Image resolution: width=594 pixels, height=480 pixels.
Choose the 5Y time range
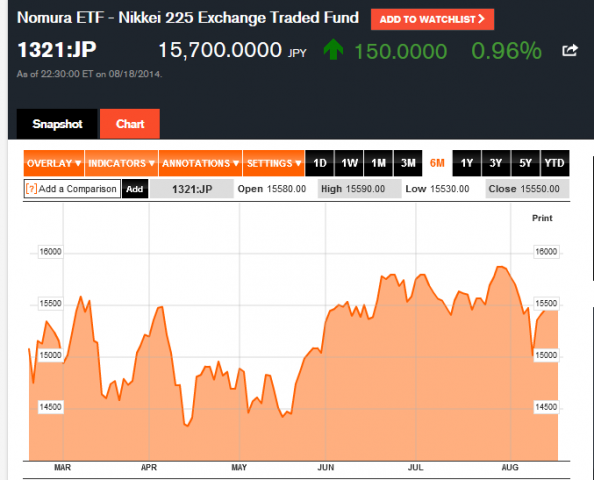point(525,163)
